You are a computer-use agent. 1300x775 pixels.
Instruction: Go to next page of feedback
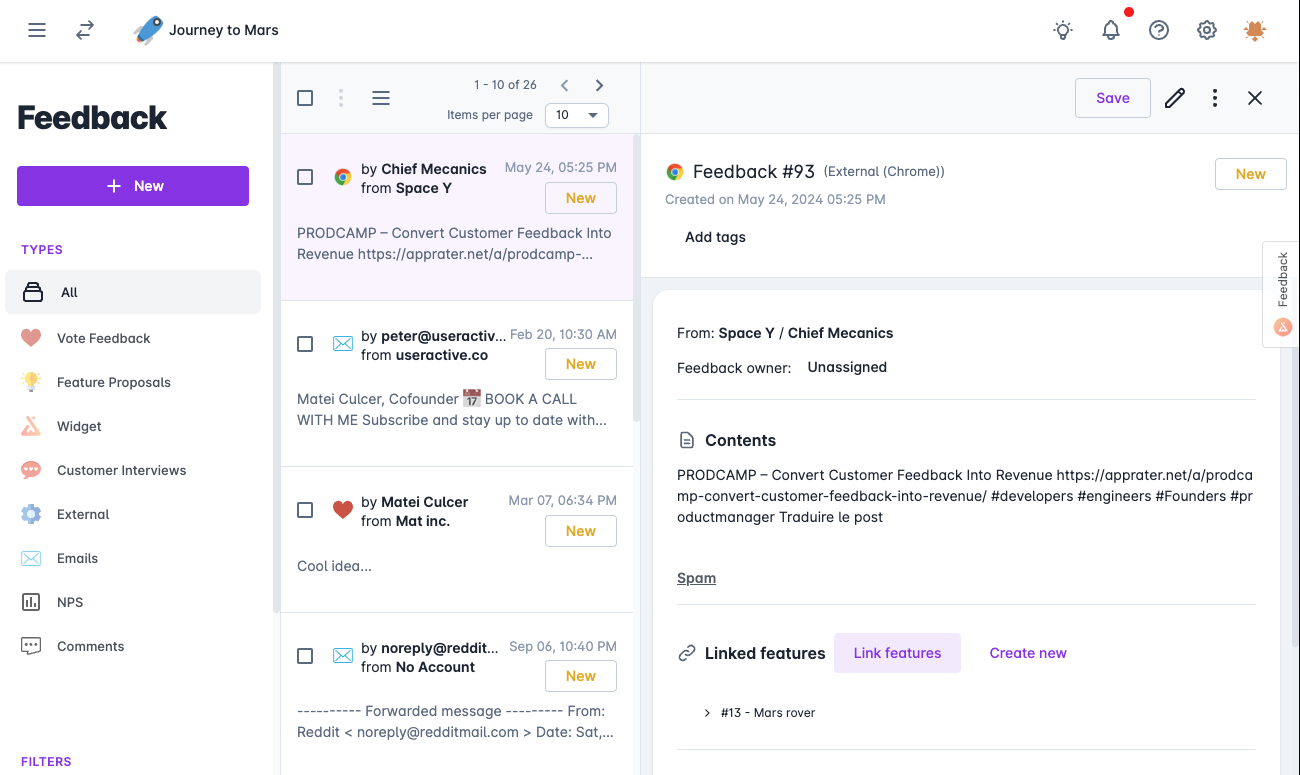click(x=599, y=85)
